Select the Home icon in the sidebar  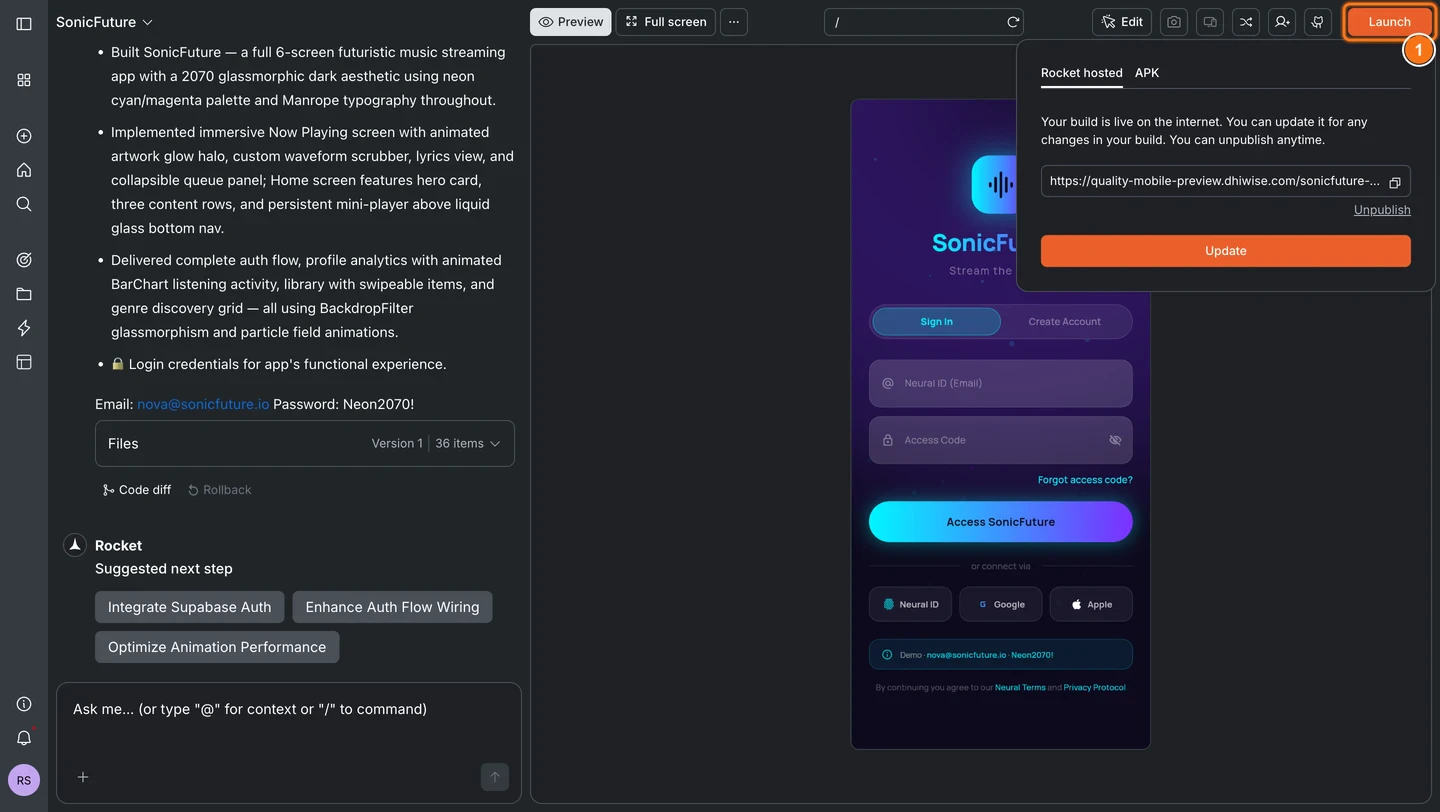23,170
